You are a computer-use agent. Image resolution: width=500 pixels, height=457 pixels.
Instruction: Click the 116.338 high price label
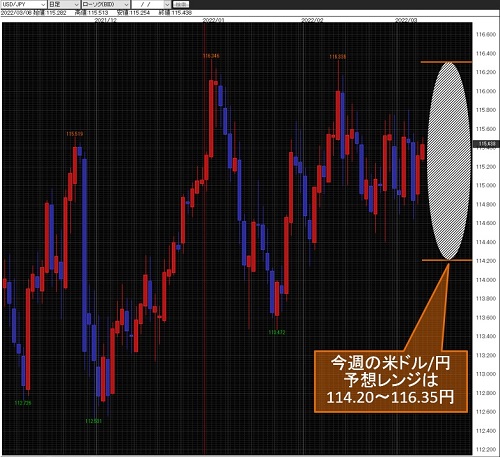pyautogui.click(x=338, y=57)
